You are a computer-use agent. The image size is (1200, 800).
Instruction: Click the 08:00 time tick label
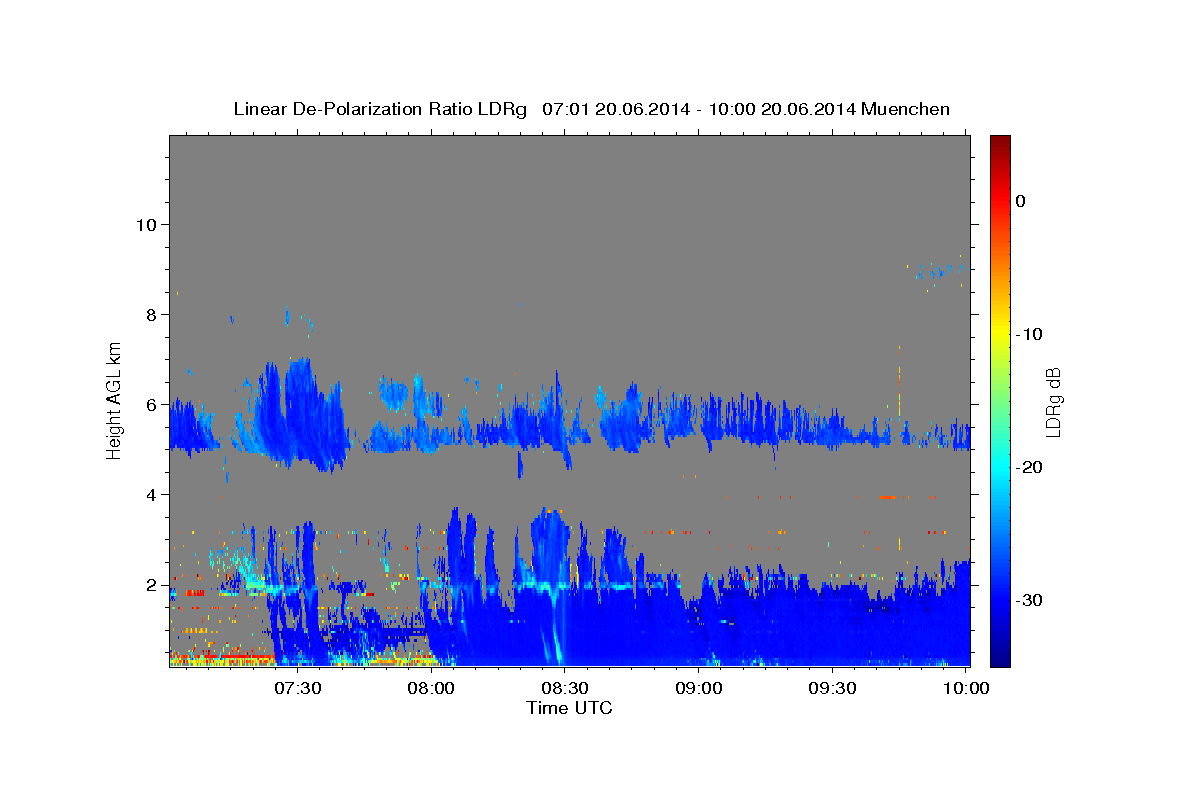[x=432, y=688]
